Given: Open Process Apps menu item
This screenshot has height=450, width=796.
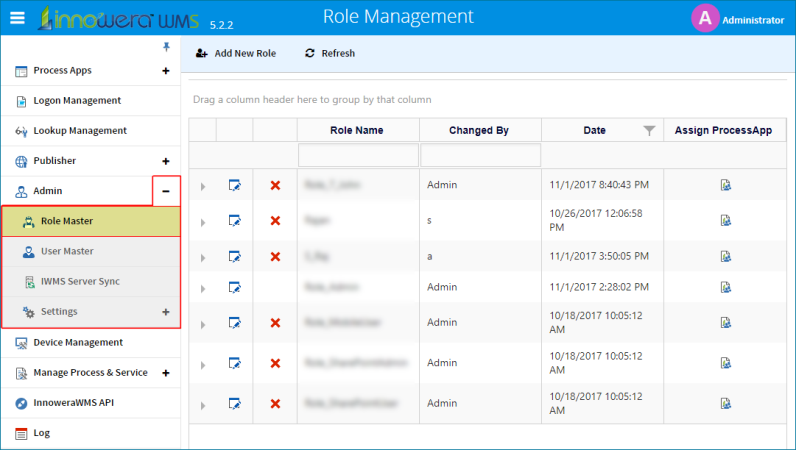Looking at the screenshot, I should coord(62,71).
